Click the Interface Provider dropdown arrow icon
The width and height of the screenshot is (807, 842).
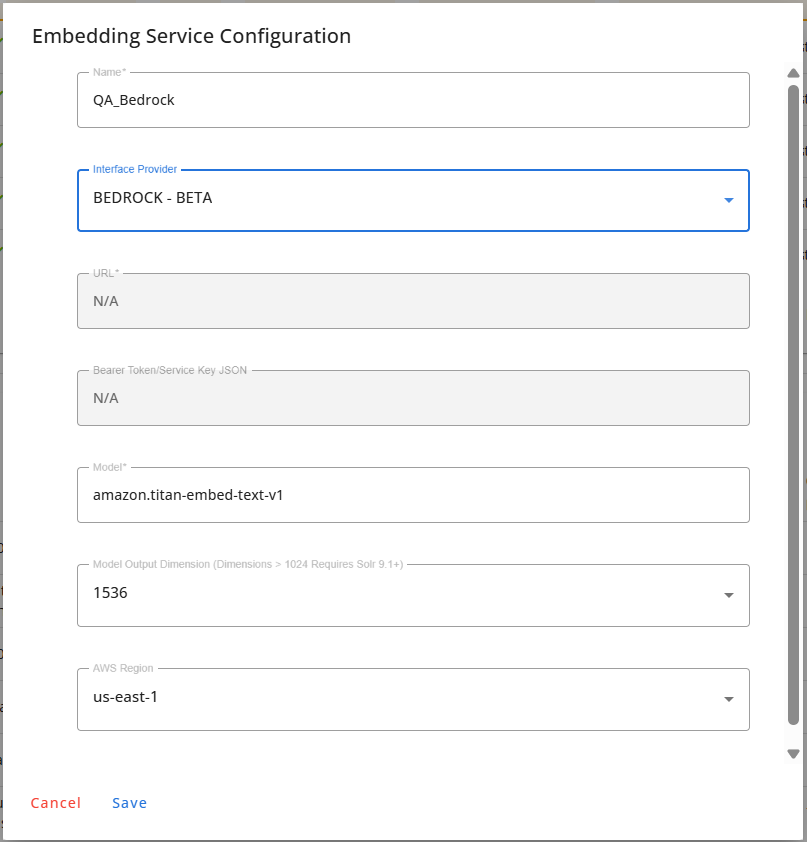729,200
